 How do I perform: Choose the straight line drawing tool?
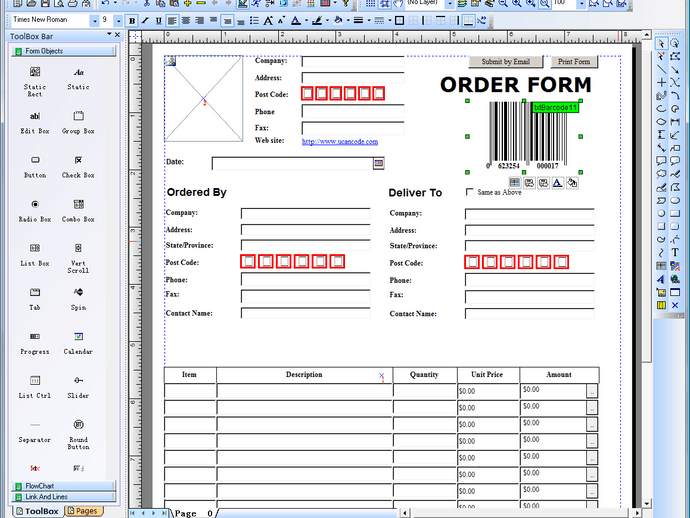pos(661,69)
